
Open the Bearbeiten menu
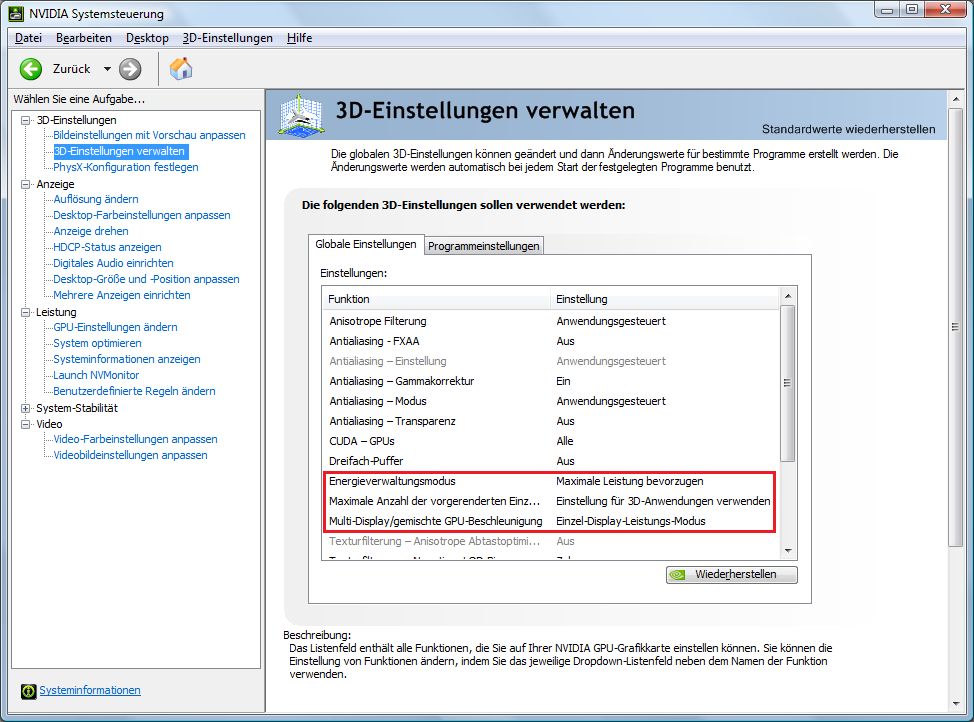(x=84, y=38)
